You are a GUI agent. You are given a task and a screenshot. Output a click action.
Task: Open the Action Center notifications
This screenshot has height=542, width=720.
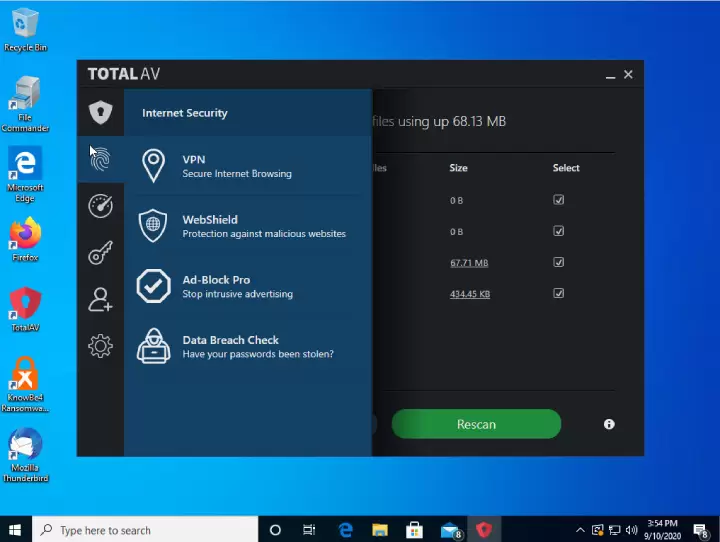701,531
